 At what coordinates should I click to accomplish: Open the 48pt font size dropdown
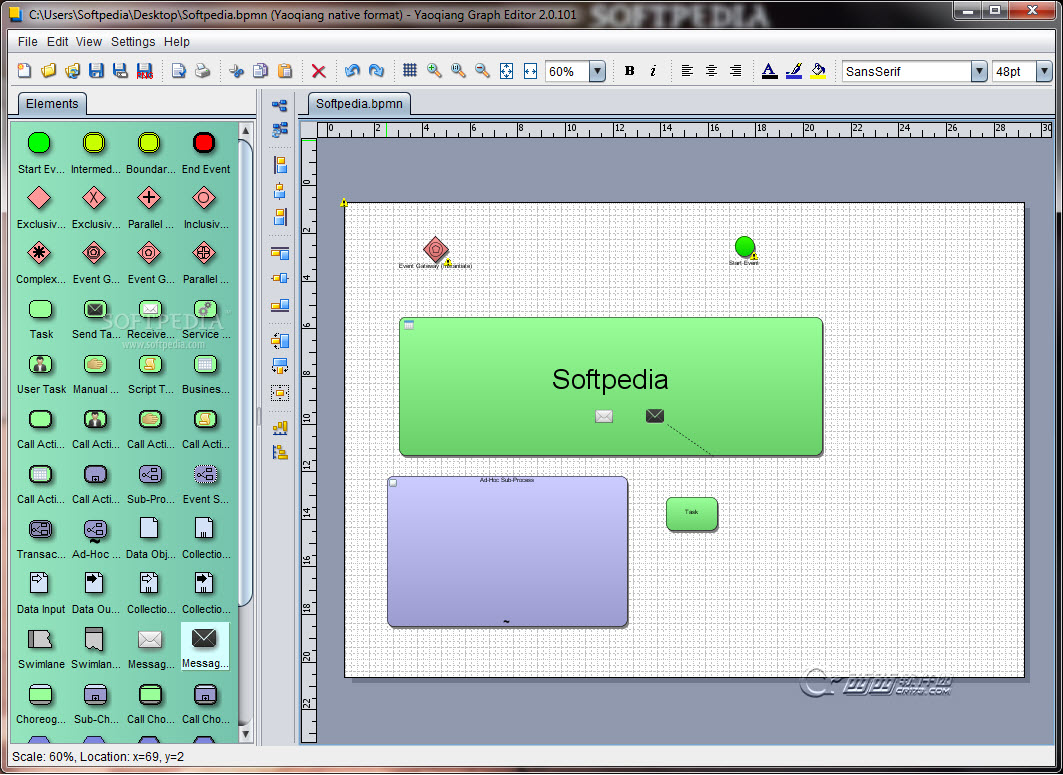point(1044,71)
